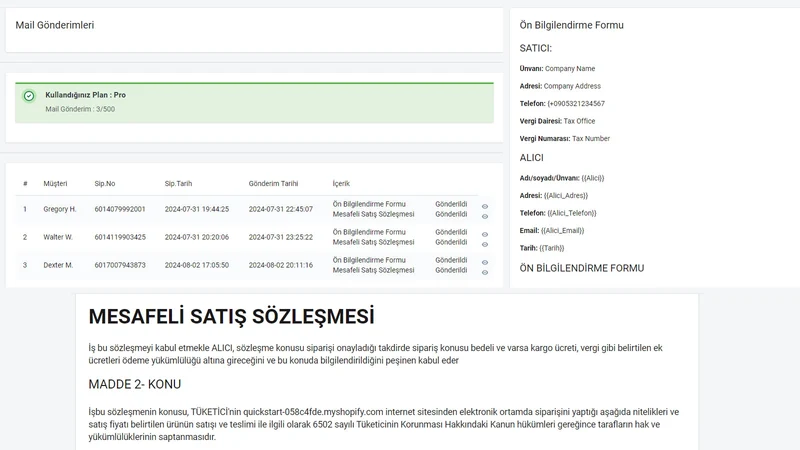800x450 pixels.
Task: Click the 'MESAFELİ SATIŞ SÖZLEŞMESİ' title
Action: [232, 316]
